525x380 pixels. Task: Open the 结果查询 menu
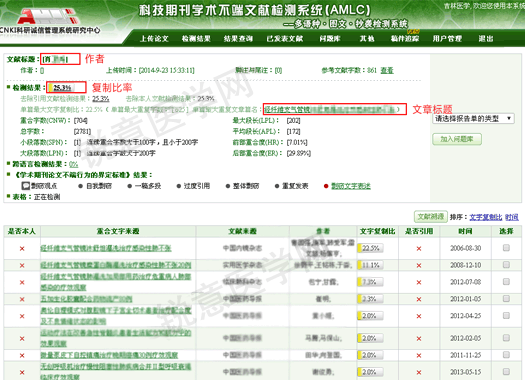238,39
